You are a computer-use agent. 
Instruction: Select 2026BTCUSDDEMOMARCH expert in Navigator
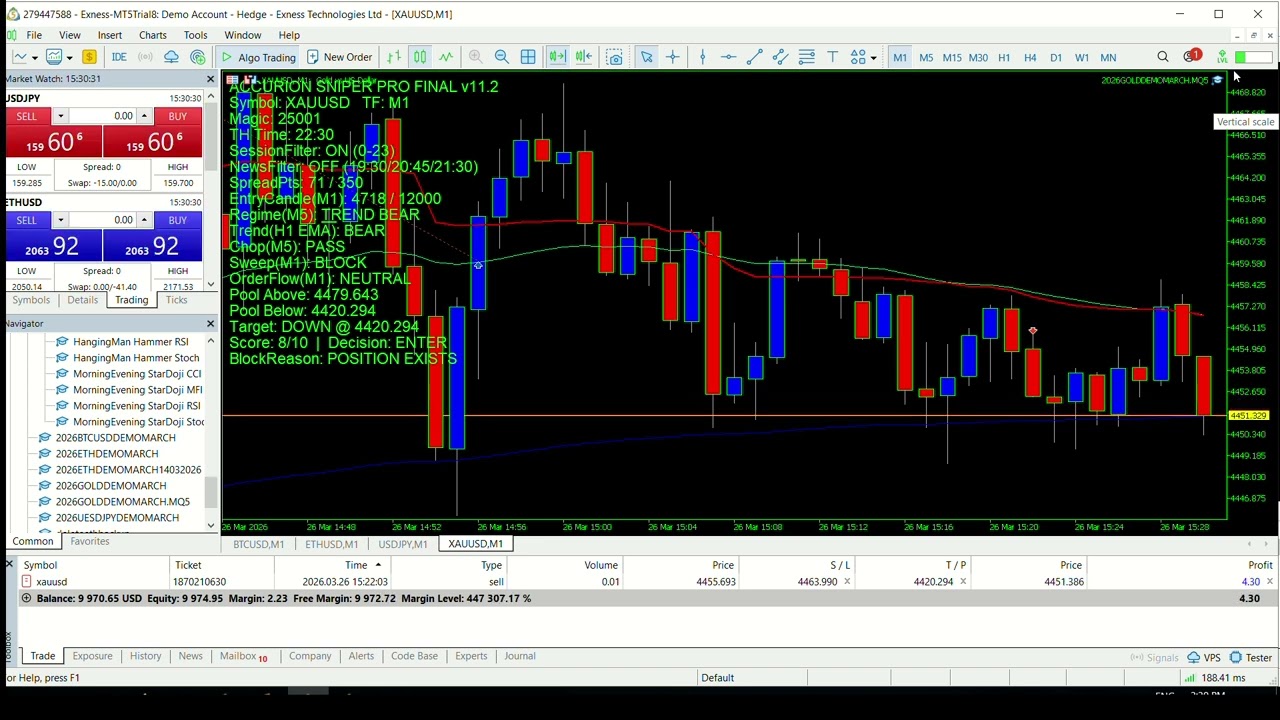pos(115,438)
